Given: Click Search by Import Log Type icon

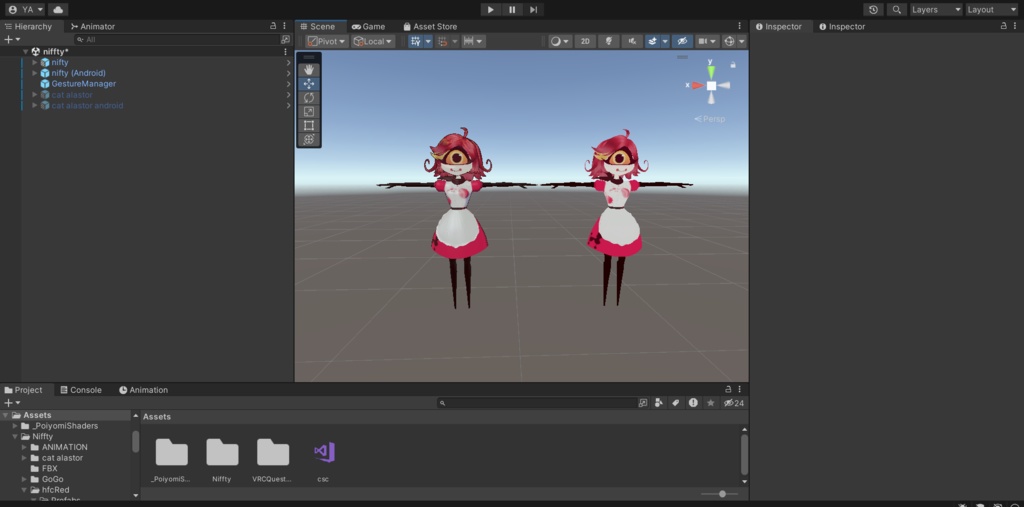Looking at the screenshot, I should (693, 403).
